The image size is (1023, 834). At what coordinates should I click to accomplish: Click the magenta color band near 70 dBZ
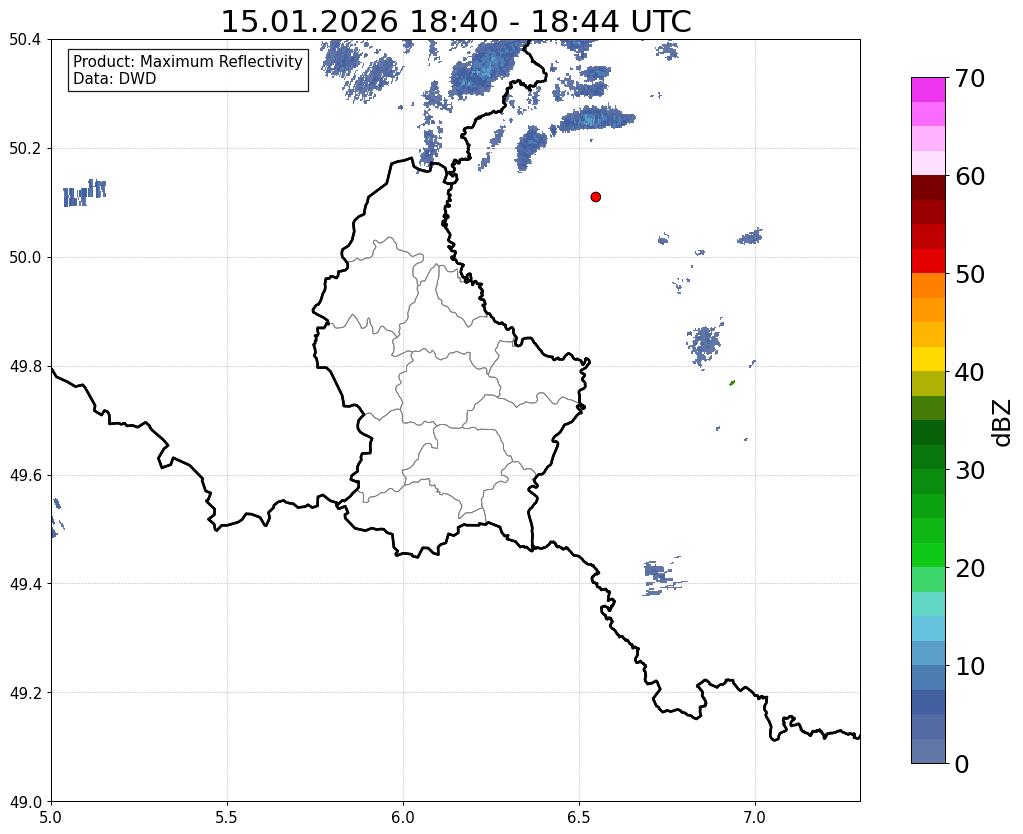[x=928, y=90]
